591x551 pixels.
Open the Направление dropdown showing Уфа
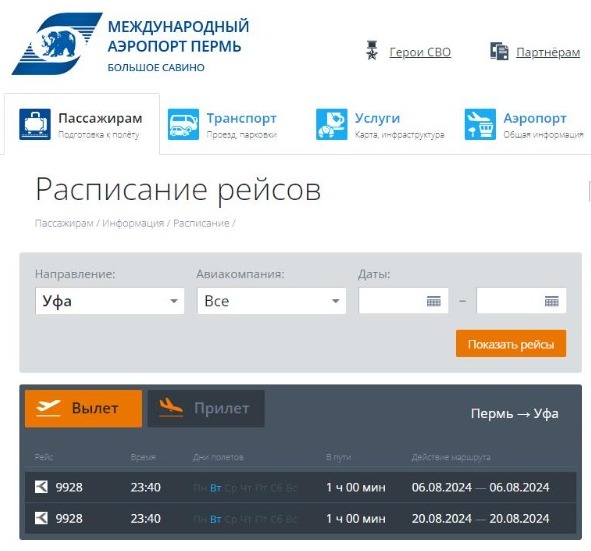(110, 301)
